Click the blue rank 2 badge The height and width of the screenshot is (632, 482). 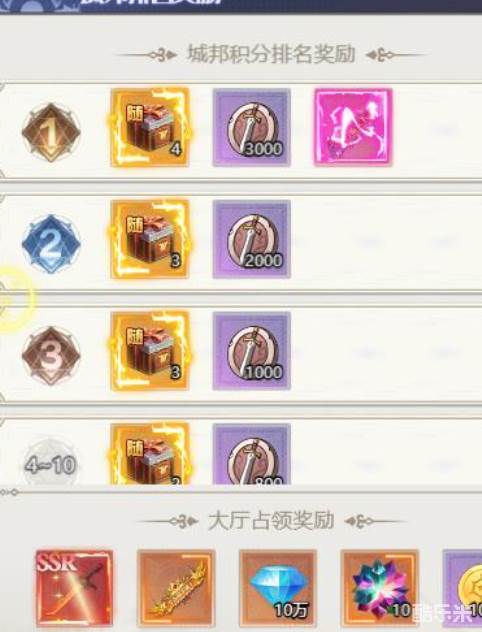pyautogui.click(x=51, y=244)
